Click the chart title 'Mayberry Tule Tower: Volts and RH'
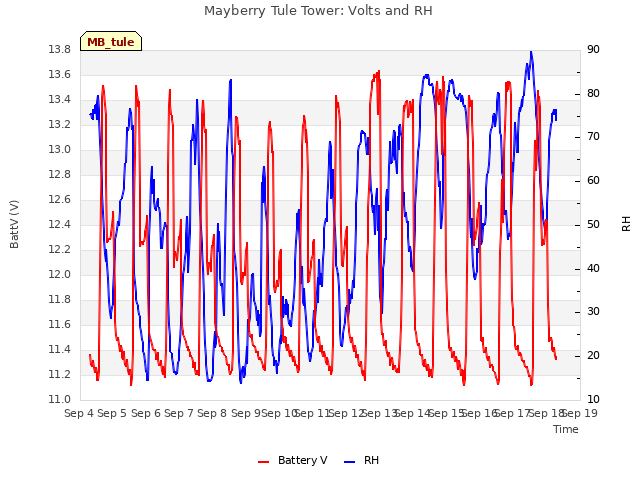The image size is (640, 480). (x=318, y=11)
